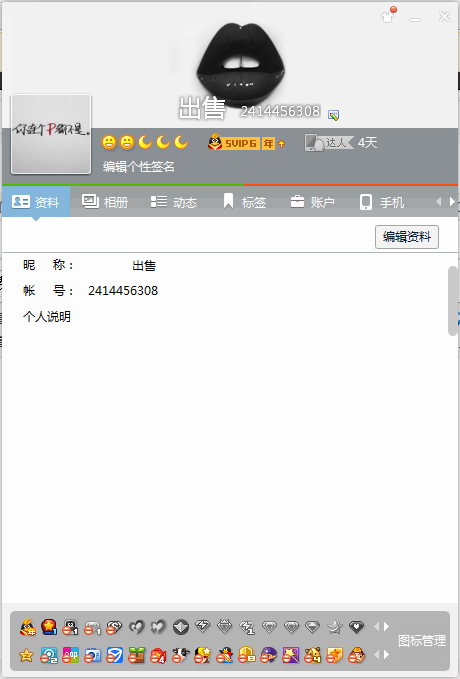Click the grey single heart icon
Image resolution: width=460 pixels, height=679 pixels.
click(x=137, y=627)
